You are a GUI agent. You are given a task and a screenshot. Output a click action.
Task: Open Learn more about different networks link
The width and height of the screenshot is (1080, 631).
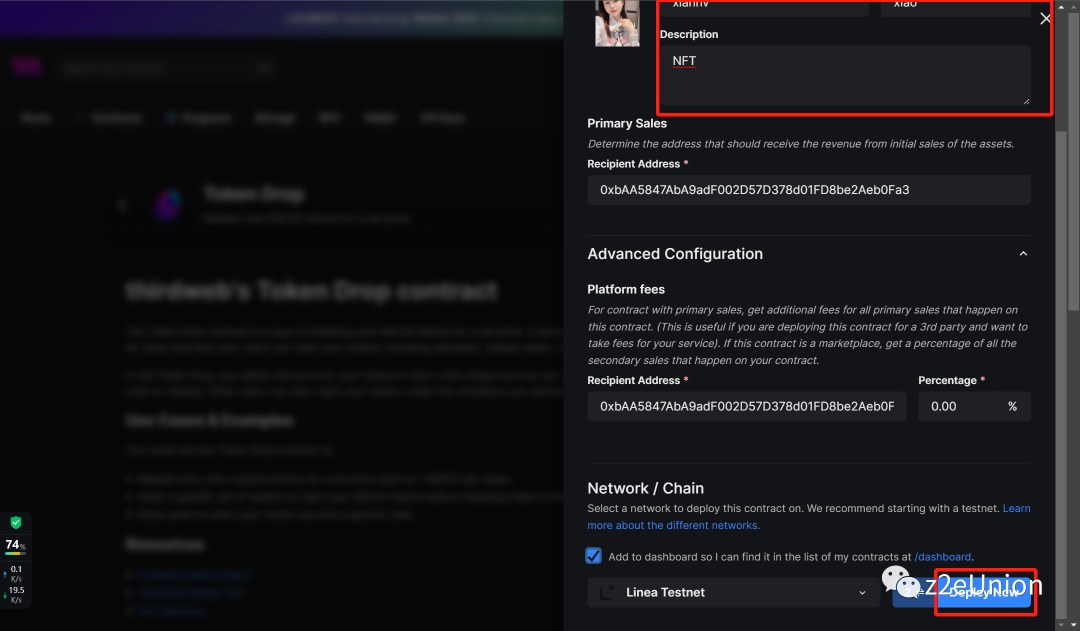673,525
